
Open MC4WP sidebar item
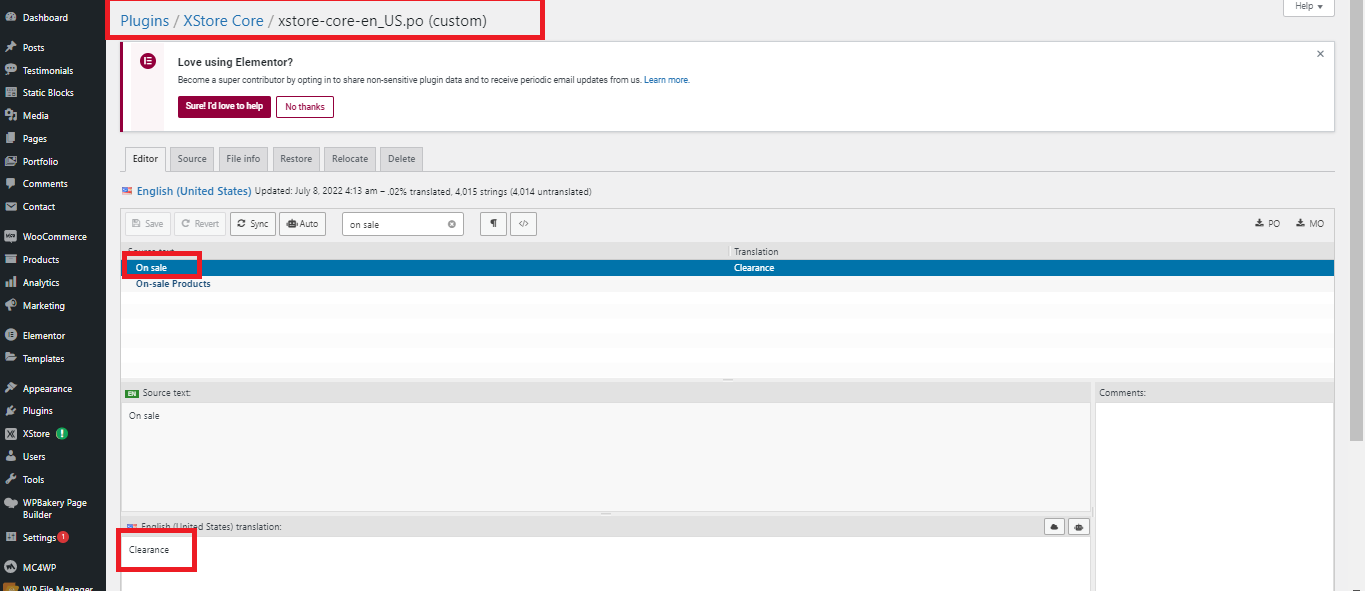tap(40, 568)
